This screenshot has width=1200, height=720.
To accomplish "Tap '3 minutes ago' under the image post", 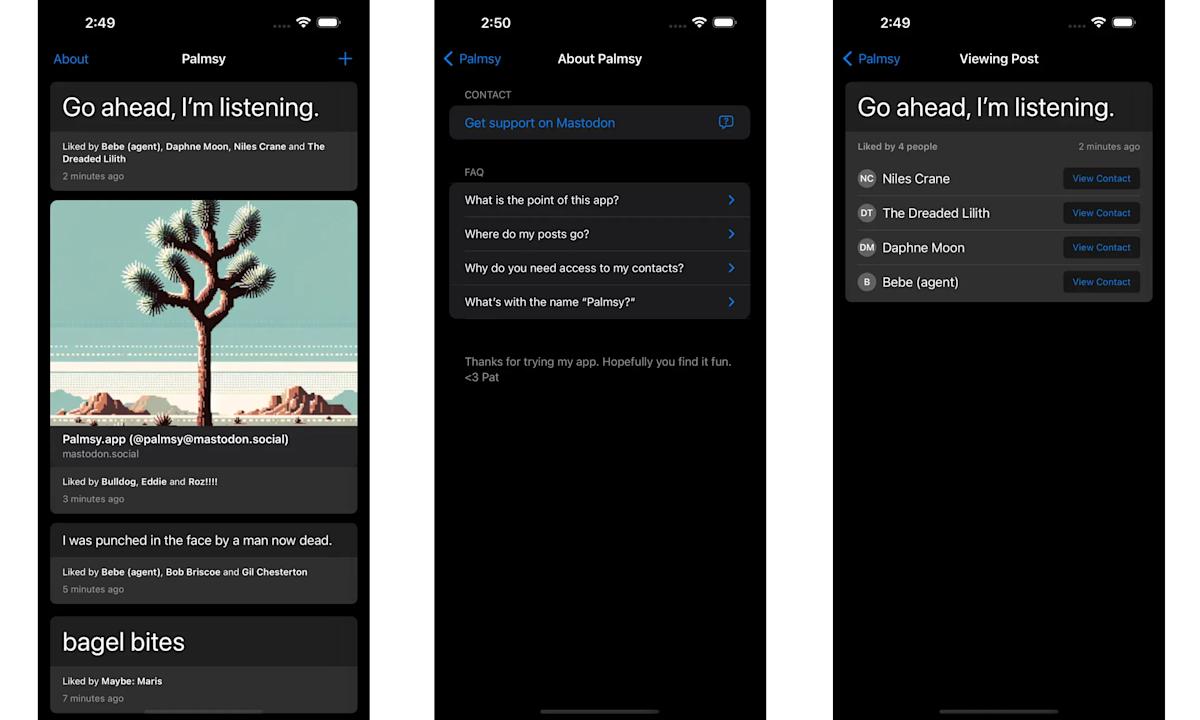I will click(x=93, y=499).
